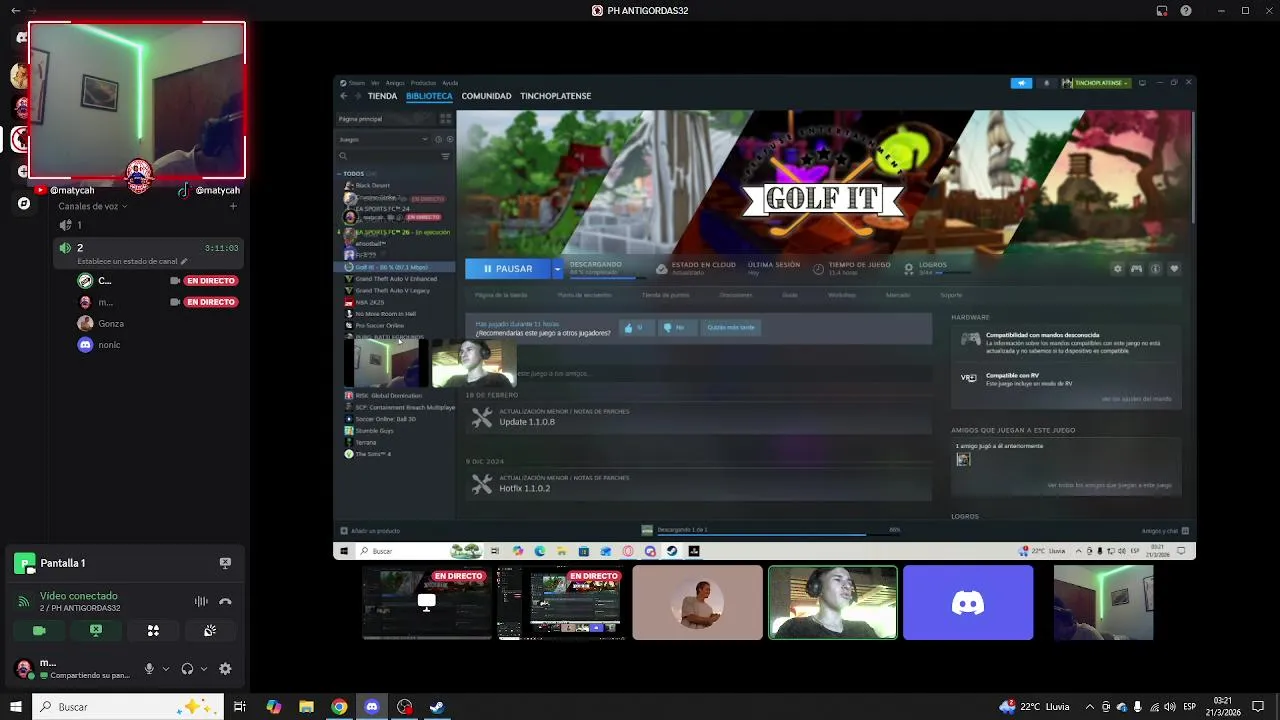Open TINCHOPLATENSE profile tab in Steam

click(555, 96)
